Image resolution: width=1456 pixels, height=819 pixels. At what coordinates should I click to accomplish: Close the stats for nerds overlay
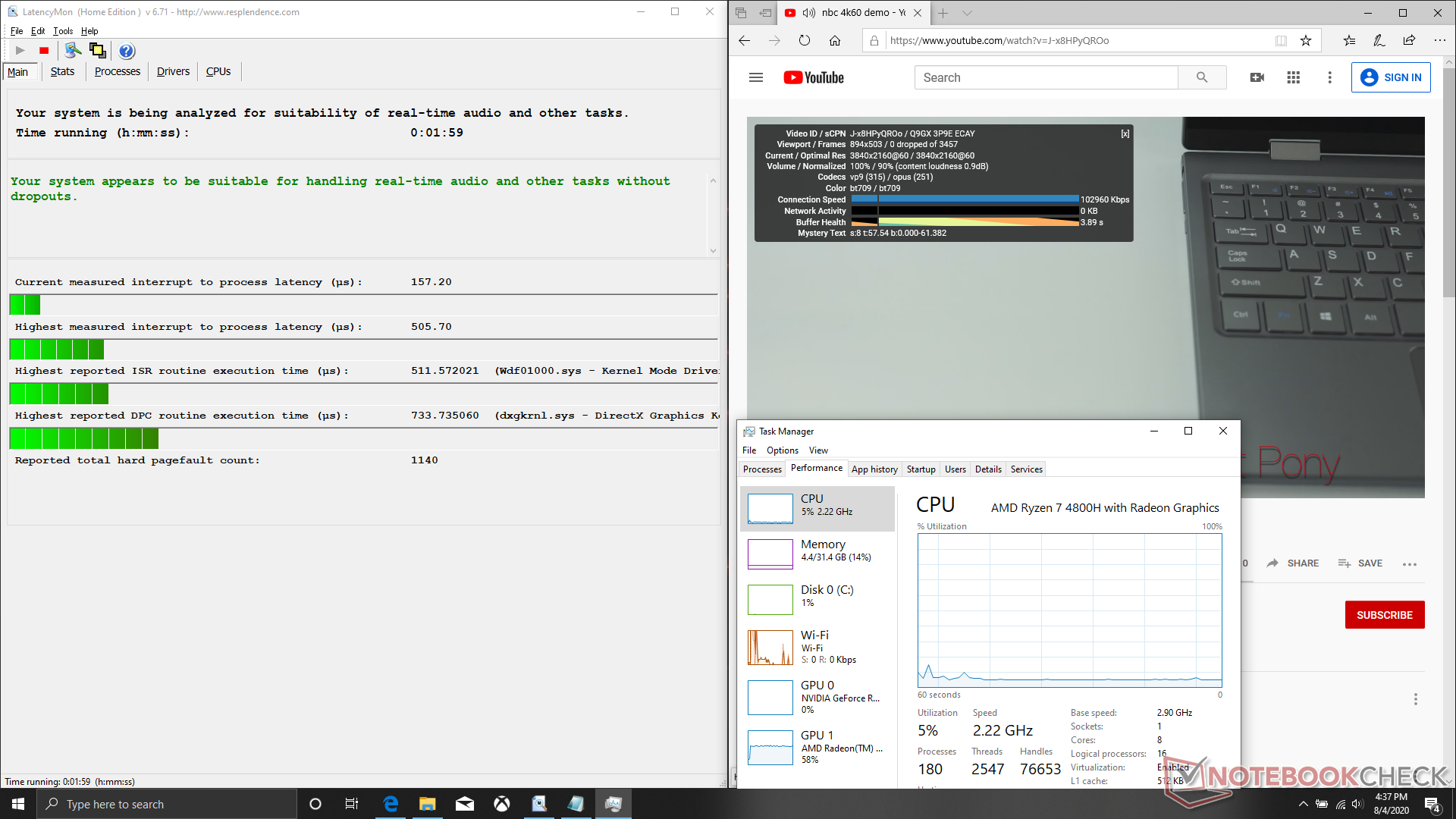click(x=1125, y=133)
